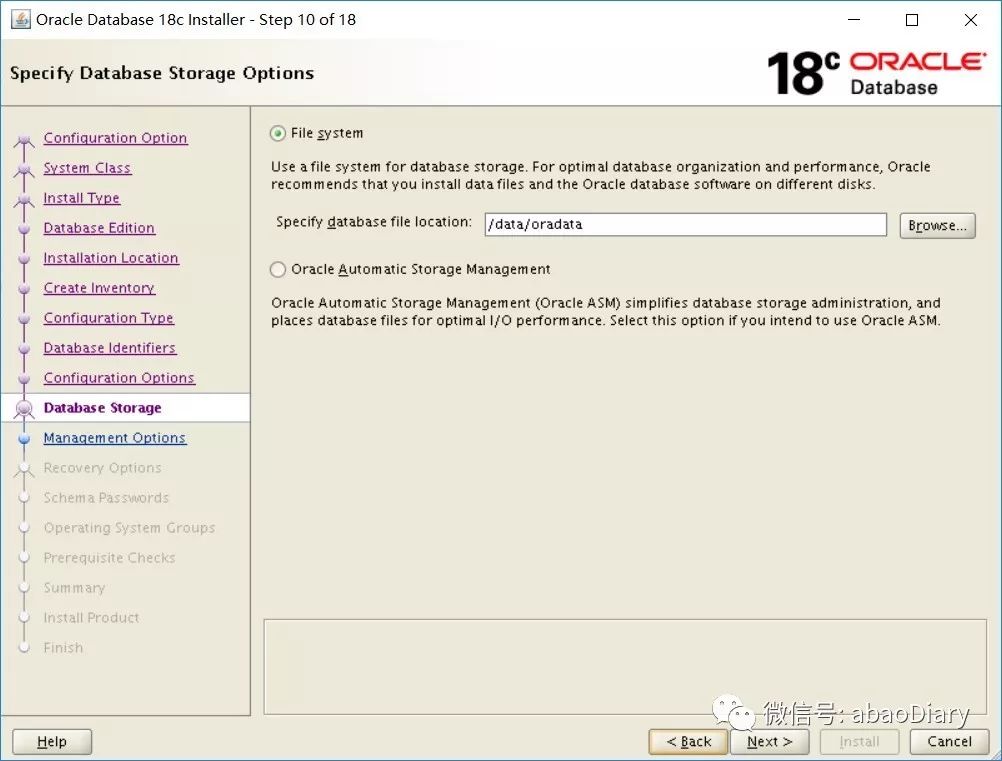Click the step marker beside Create Inventory
1002x761 pixels.
[24, 289]
